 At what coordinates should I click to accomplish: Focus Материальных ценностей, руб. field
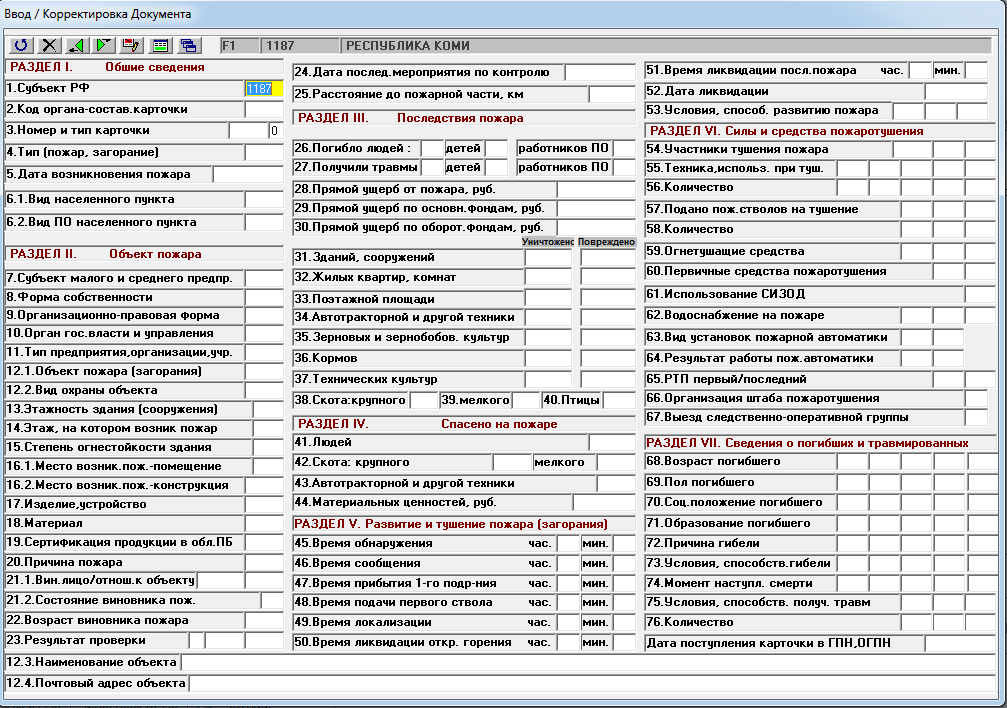point(604,502)
